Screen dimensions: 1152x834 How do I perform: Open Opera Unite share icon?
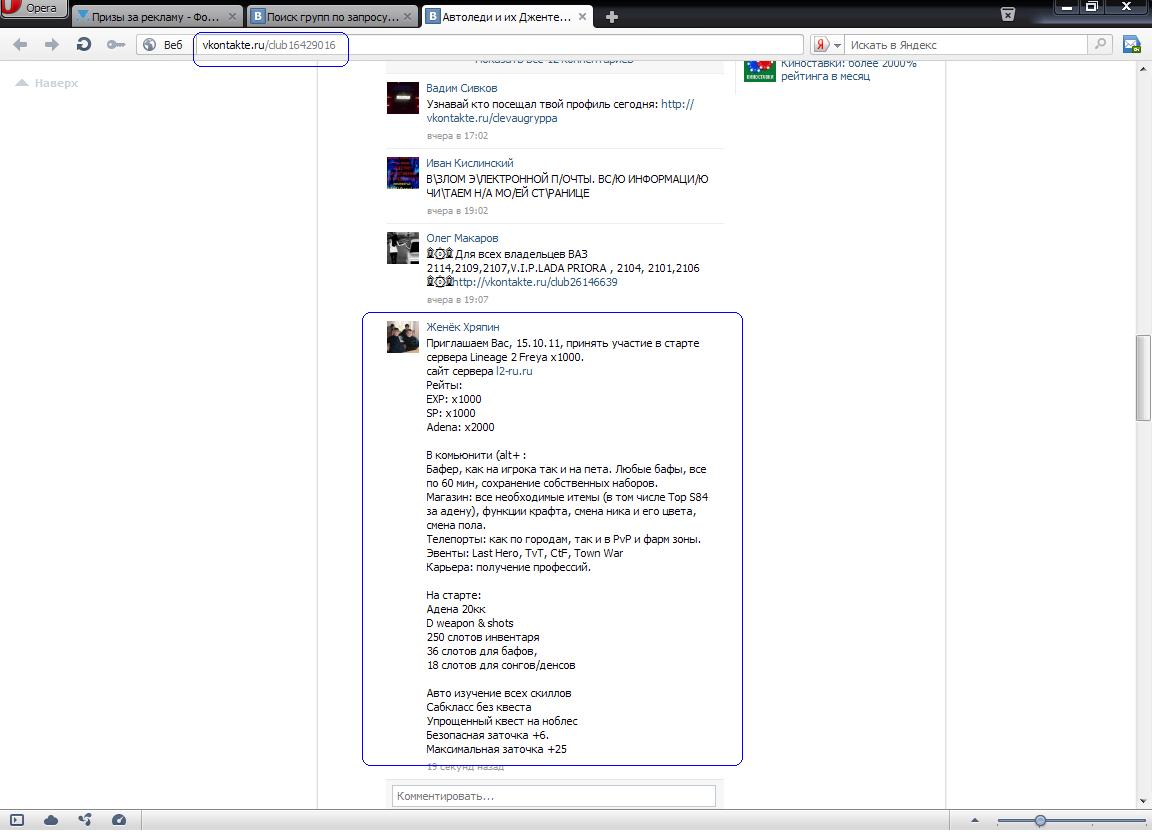(85, 820)
